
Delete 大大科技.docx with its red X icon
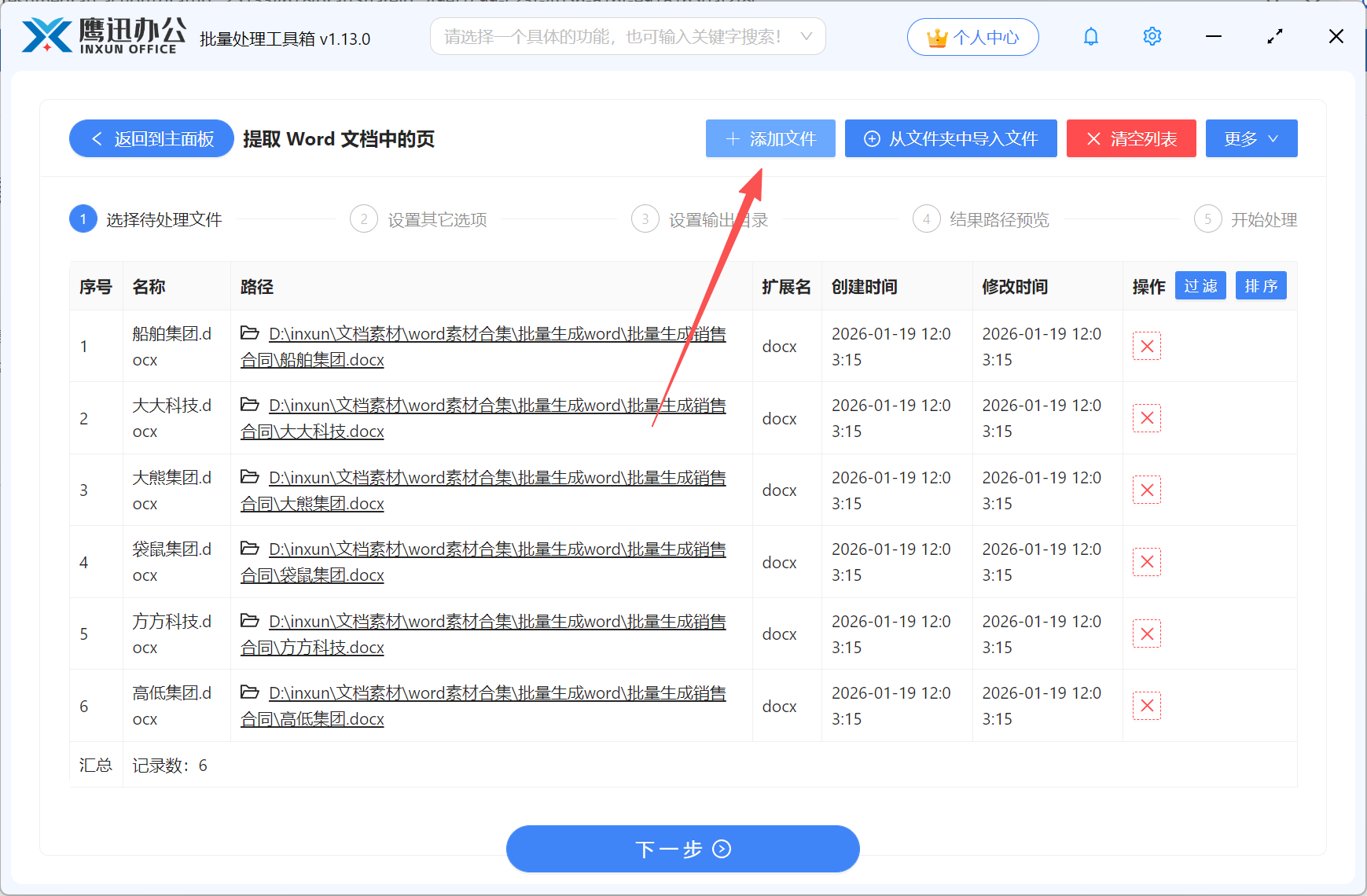pyautogui.click(x=1147, y=418)
